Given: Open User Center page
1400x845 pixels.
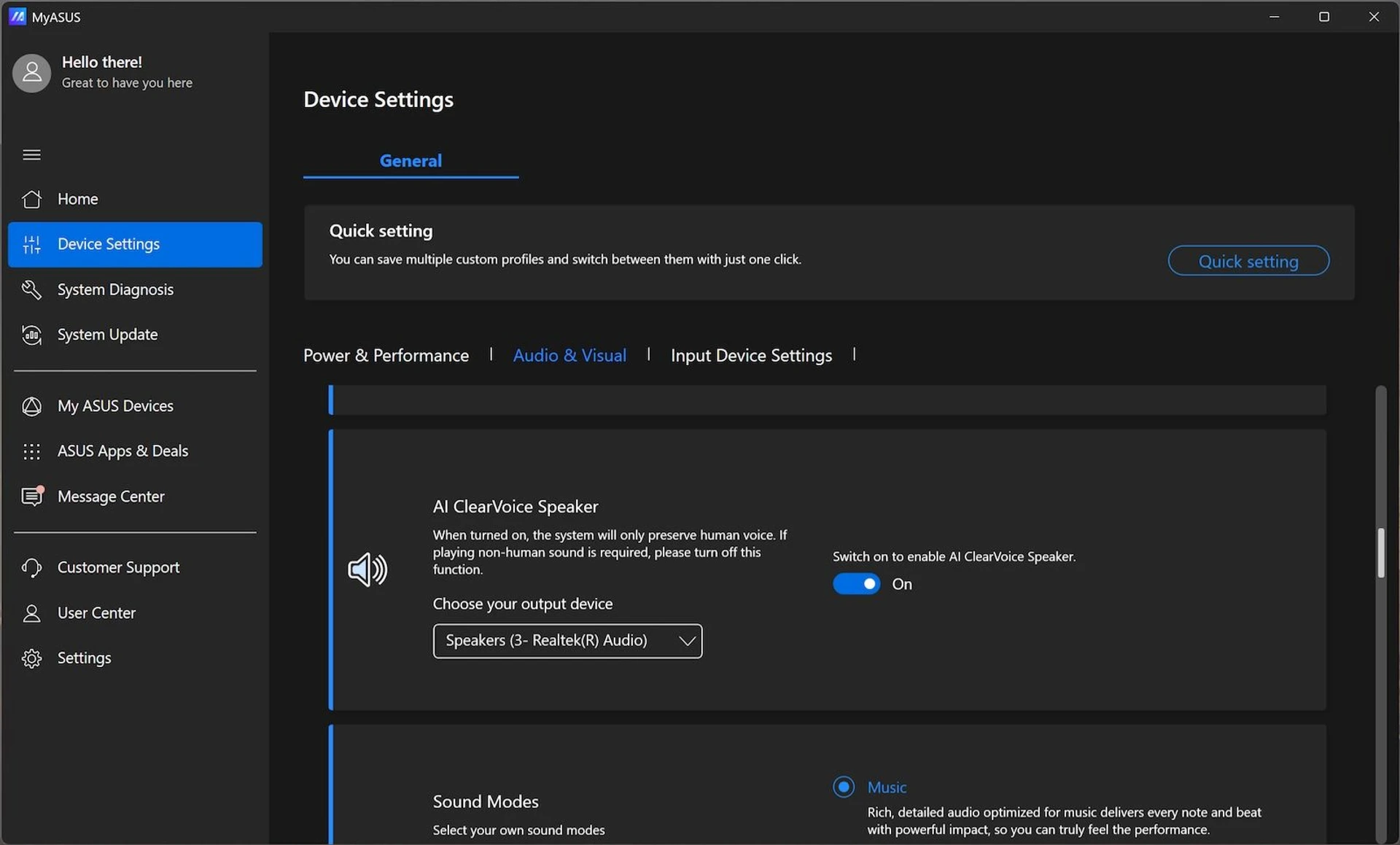Looking at the screenshot, I should 135,613.
